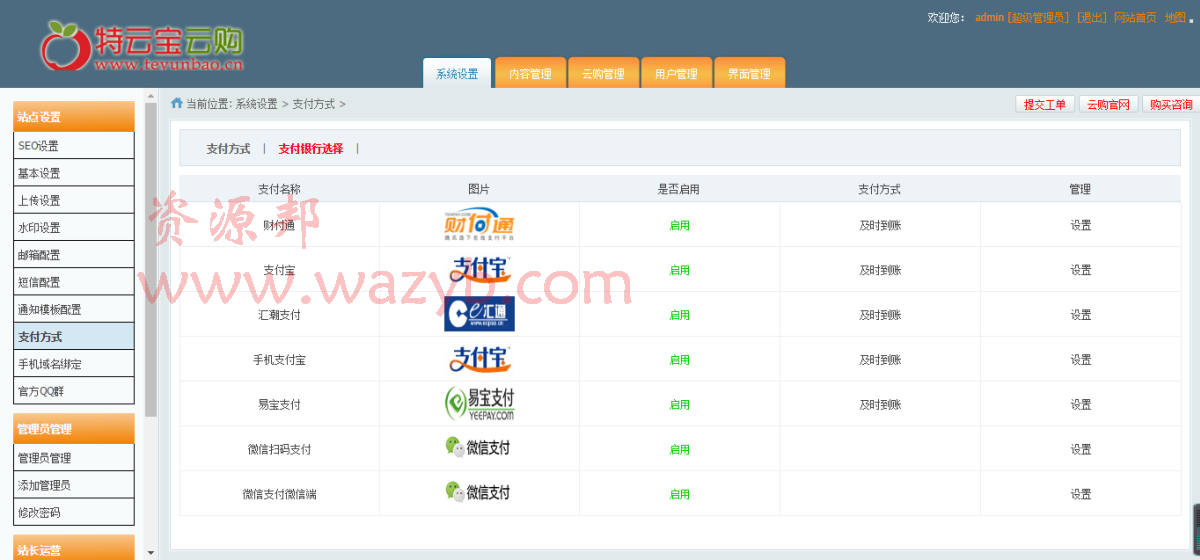Open 设置 for 微信扫码支付
1200x560 pixels.
[x=1080, y=450]
